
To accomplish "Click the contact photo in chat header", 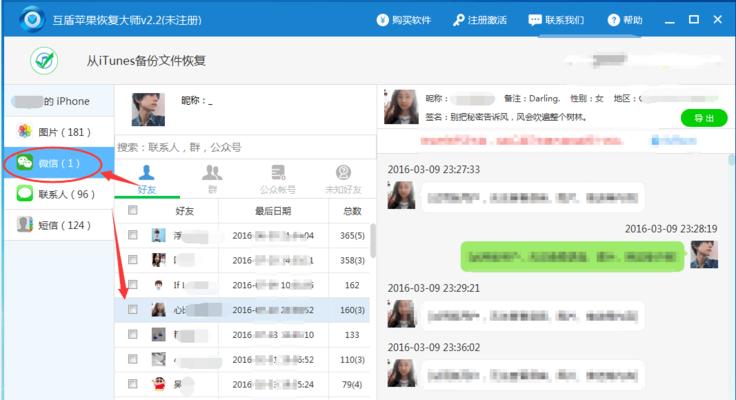I will pos(401,107).
